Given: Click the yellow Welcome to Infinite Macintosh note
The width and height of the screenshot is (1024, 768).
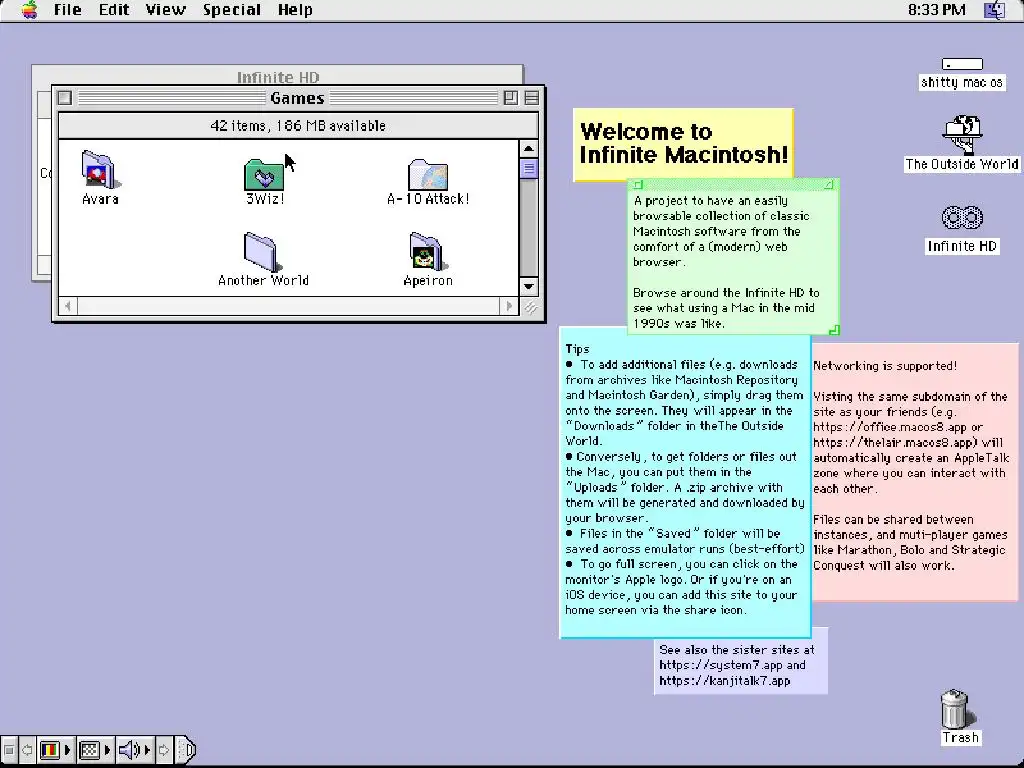Looking at the screenshot, I should pos(683,143).
